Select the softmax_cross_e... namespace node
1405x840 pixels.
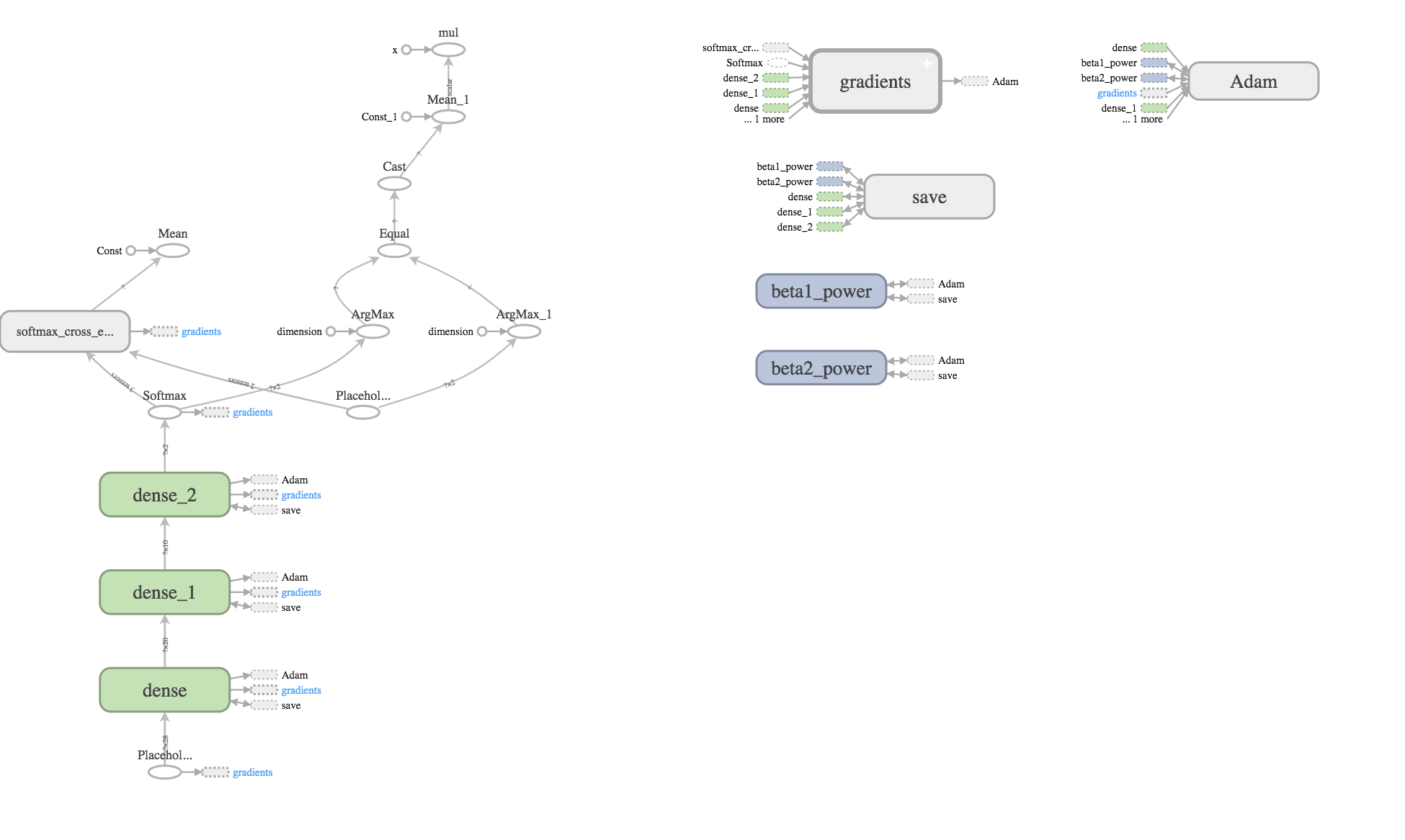tap(65, 331)
